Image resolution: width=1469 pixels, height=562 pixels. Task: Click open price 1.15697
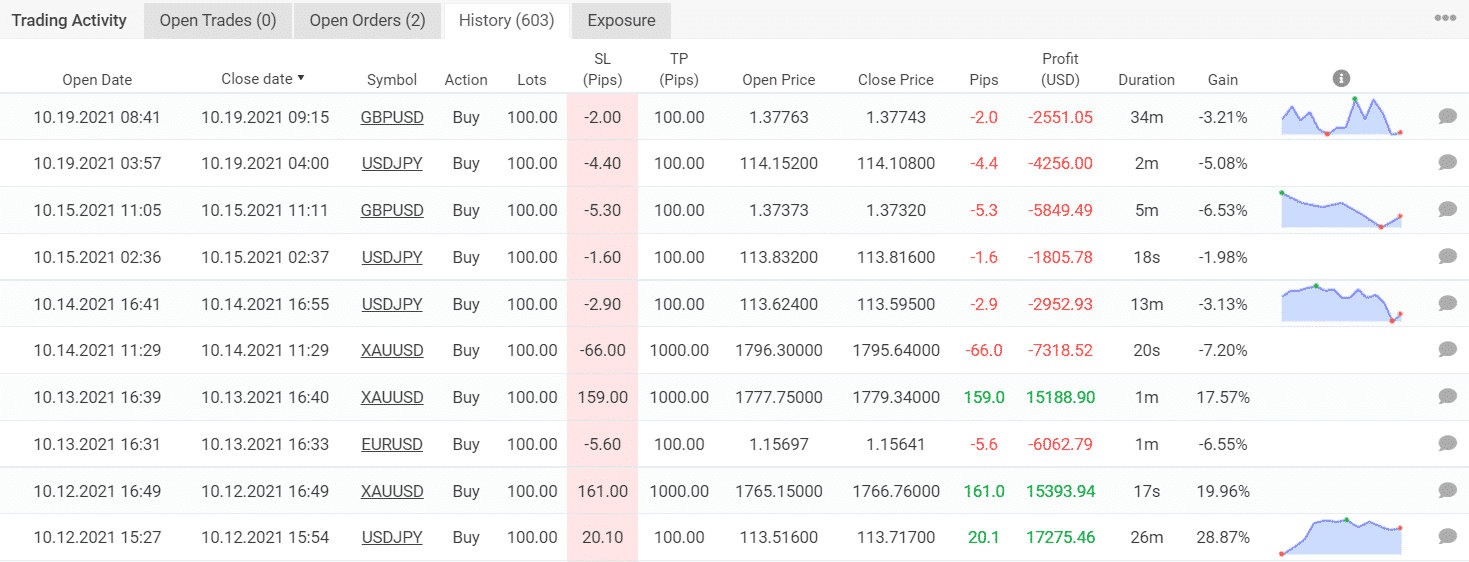[x=779, y=443]
